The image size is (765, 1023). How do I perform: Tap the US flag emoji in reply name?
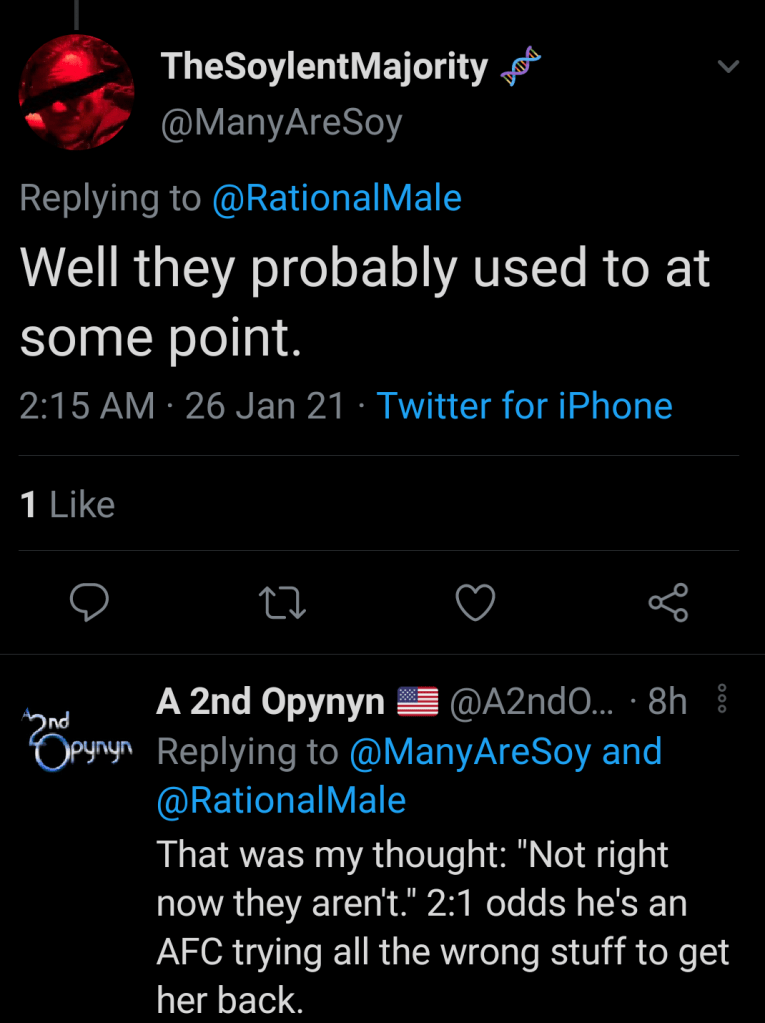418,702
